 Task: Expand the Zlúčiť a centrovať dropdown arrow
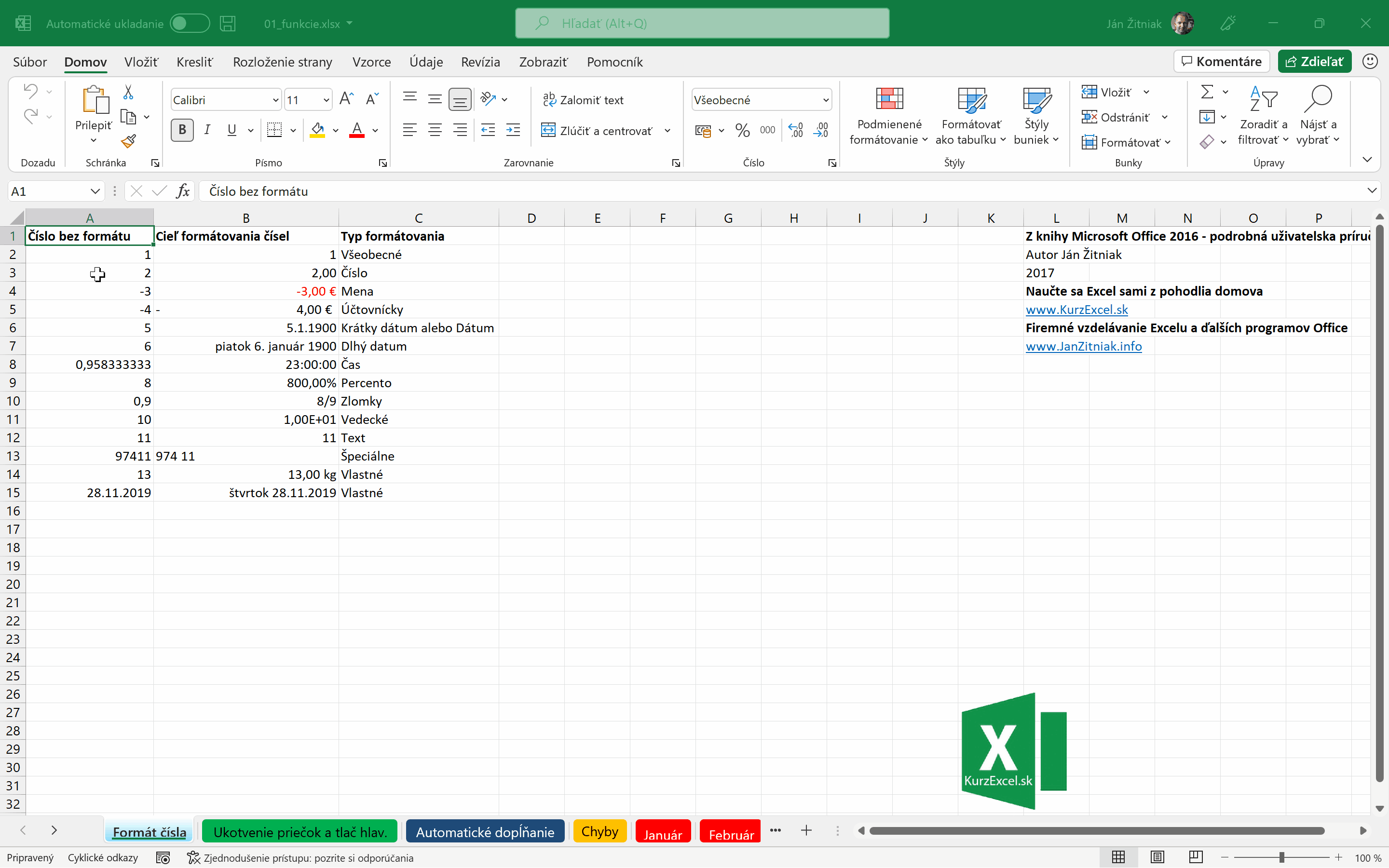[x=667, y=131]
